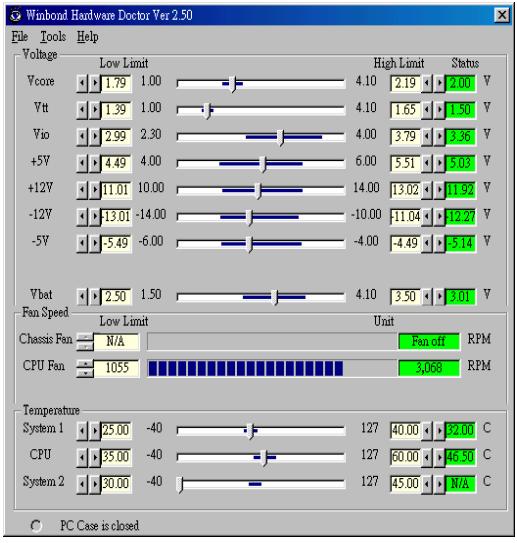Click the Vcore low limit field 1.79
The width and height of the screenshot is (517, 543).
(x=116, y=83)
